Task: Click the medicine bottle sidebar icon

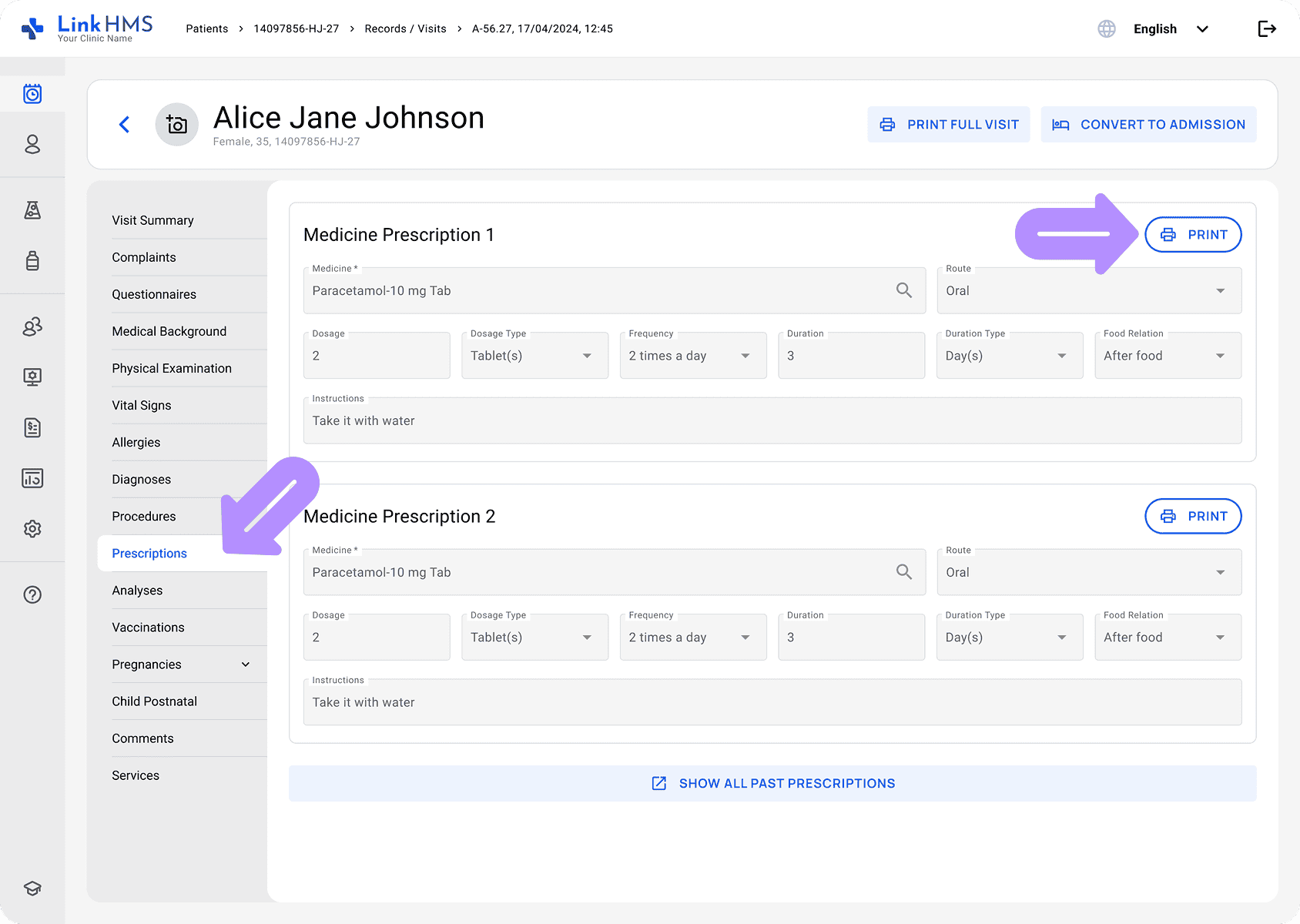Action: pyautogui.click(x=32, y=260)
